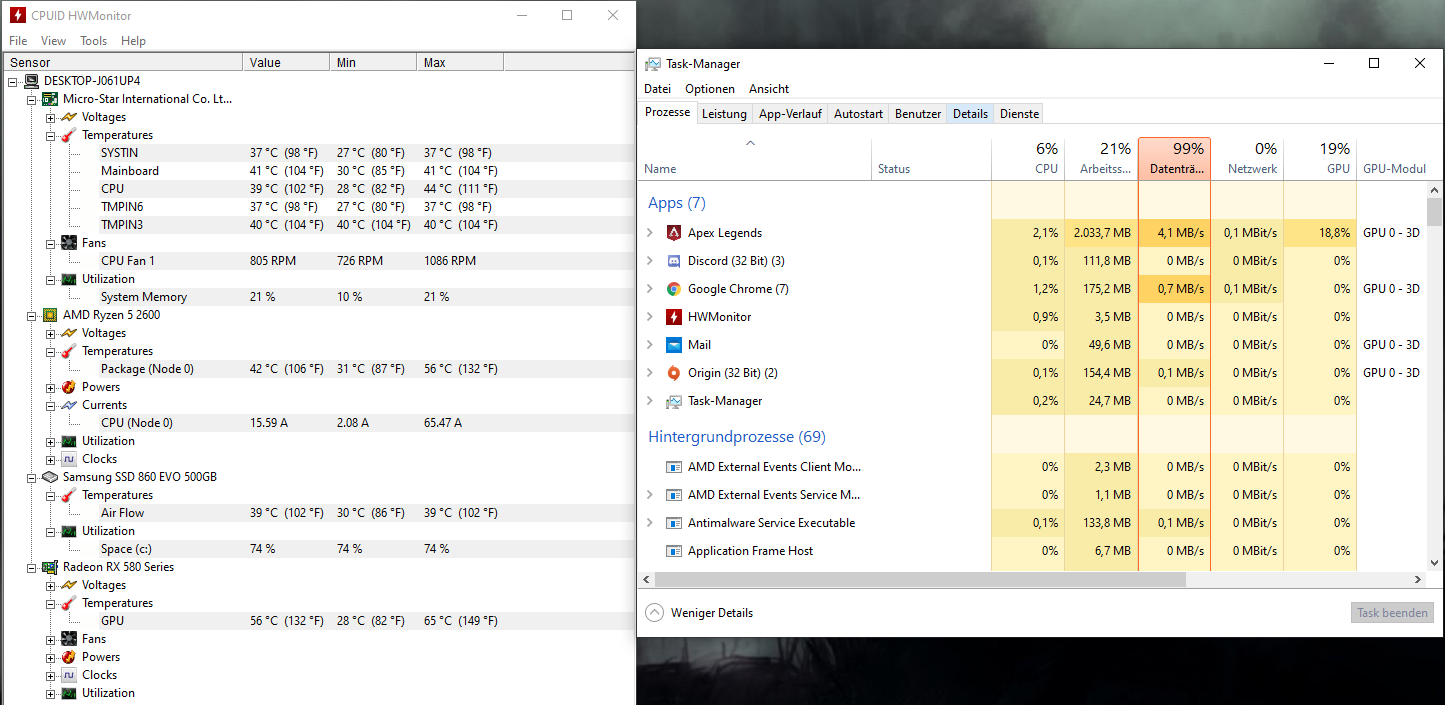The height and width of the screenshot is (705, 1445).
Task: Open the View menu in HWMonitor
Action: 53,41
